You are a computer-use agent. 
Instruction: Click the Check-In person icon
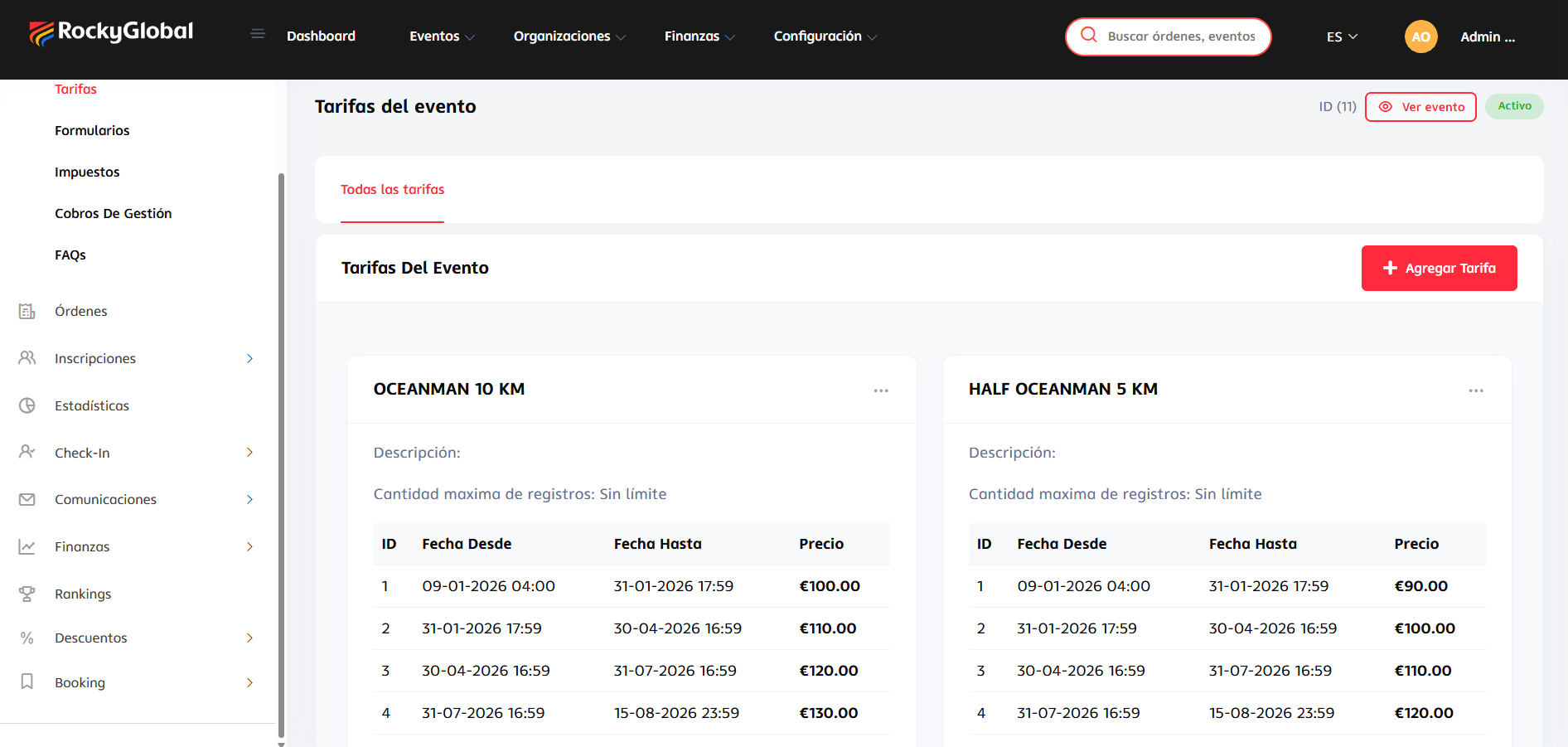click(27, 452)
